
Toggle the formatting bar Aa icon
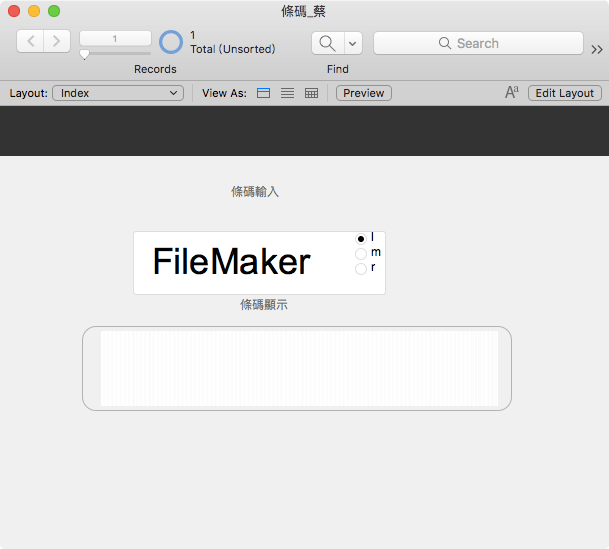512,92
